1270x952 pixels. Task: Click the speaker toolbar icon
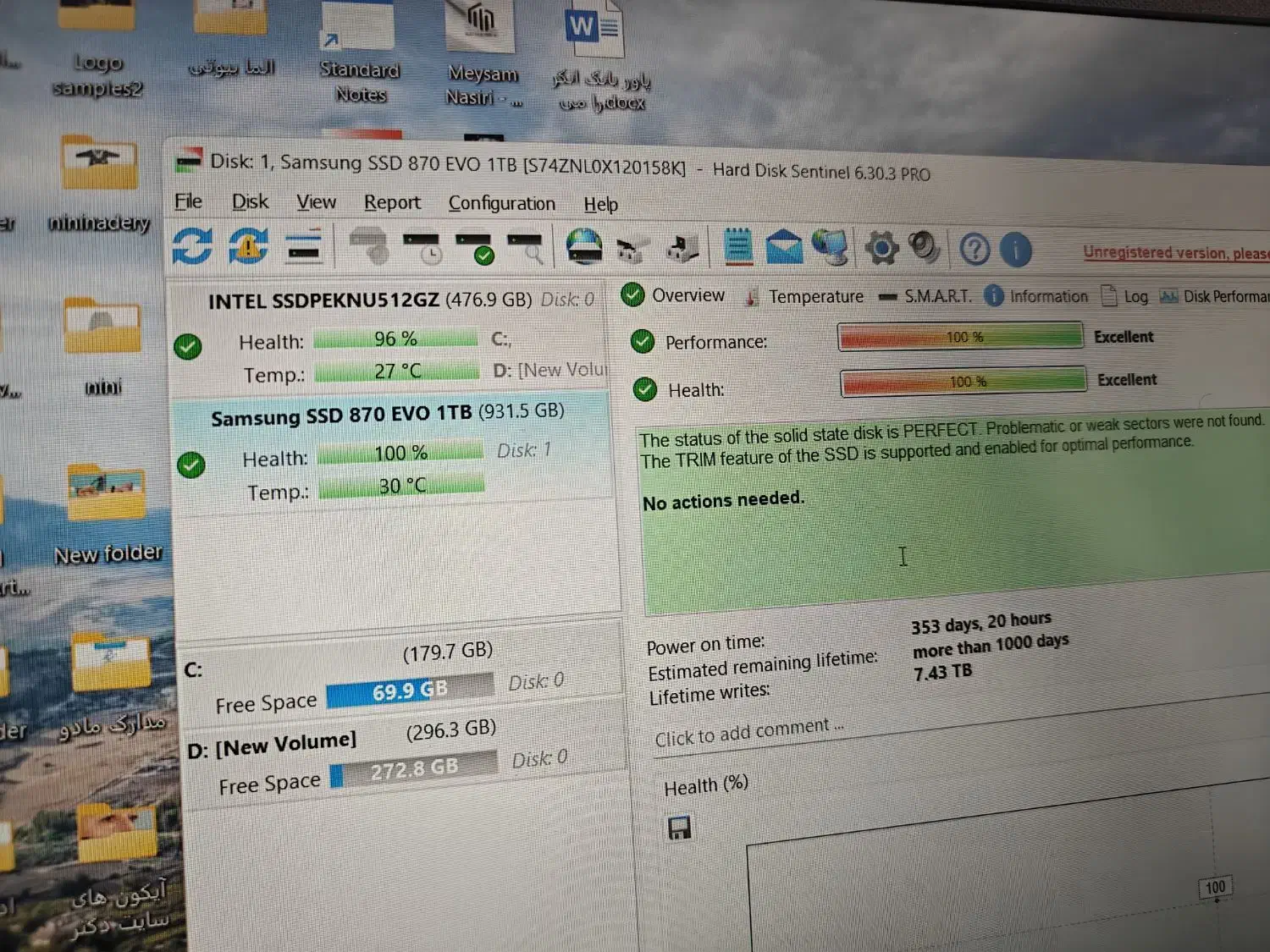tap(925, 248)
